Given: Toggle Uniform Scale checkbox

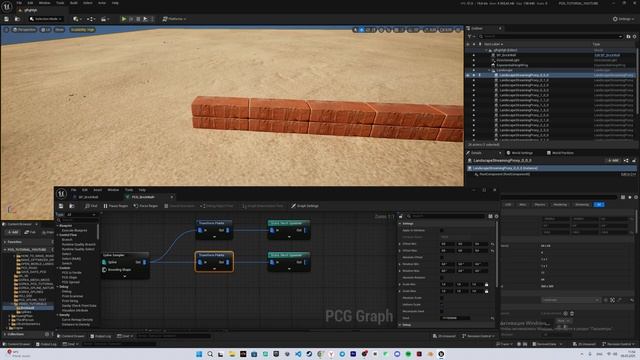Looking at the screenshot, I should coord(442,304).
